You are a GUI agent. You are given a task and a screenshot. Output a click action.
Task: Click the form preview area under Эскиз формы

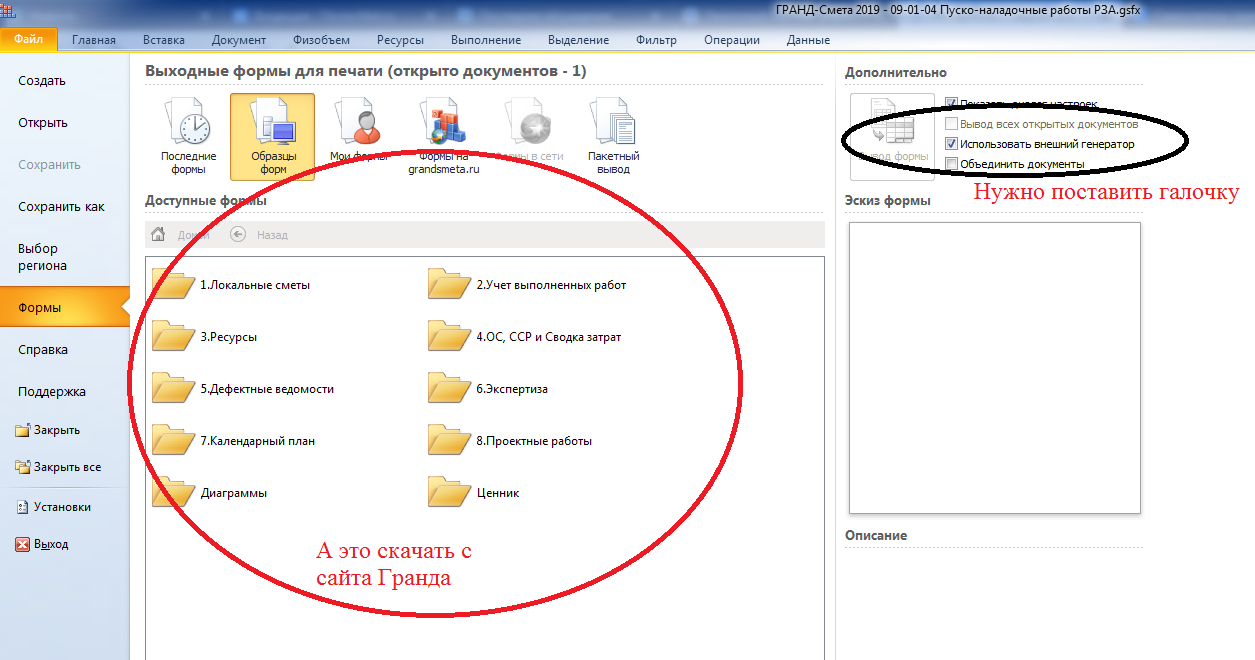click(x=995, y=368)
